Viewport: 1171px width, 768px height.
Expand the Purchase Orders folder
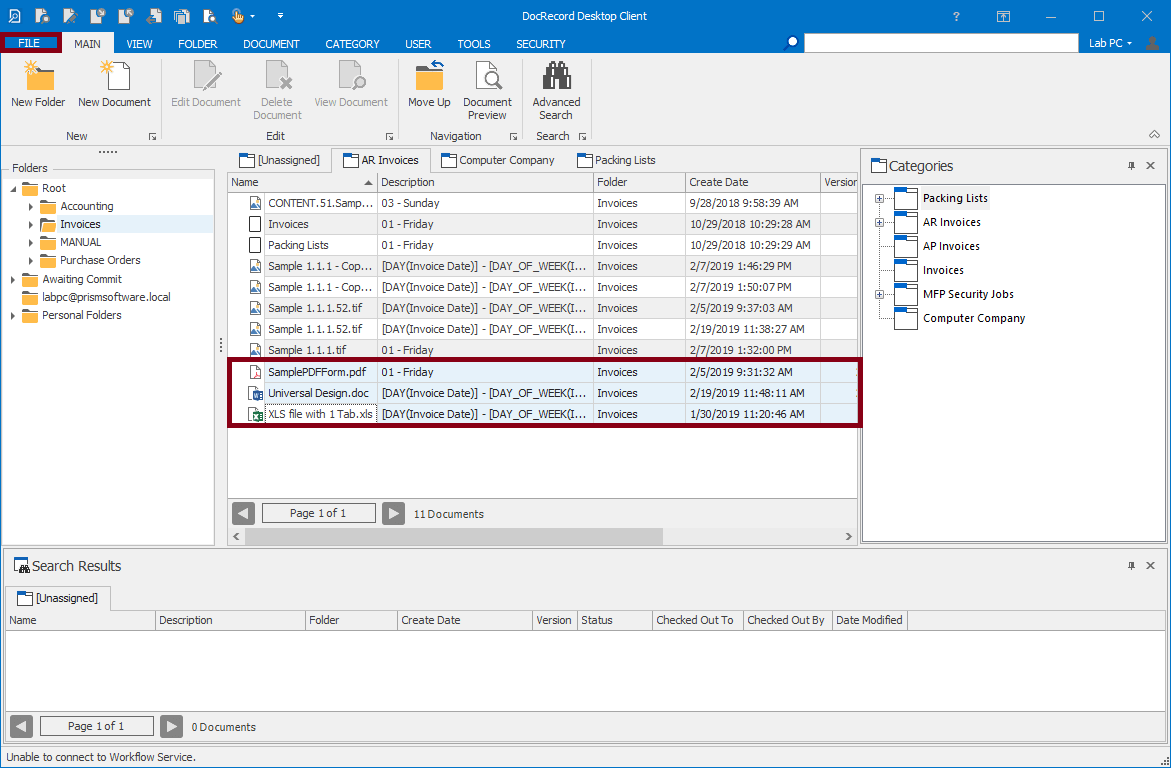31,260
